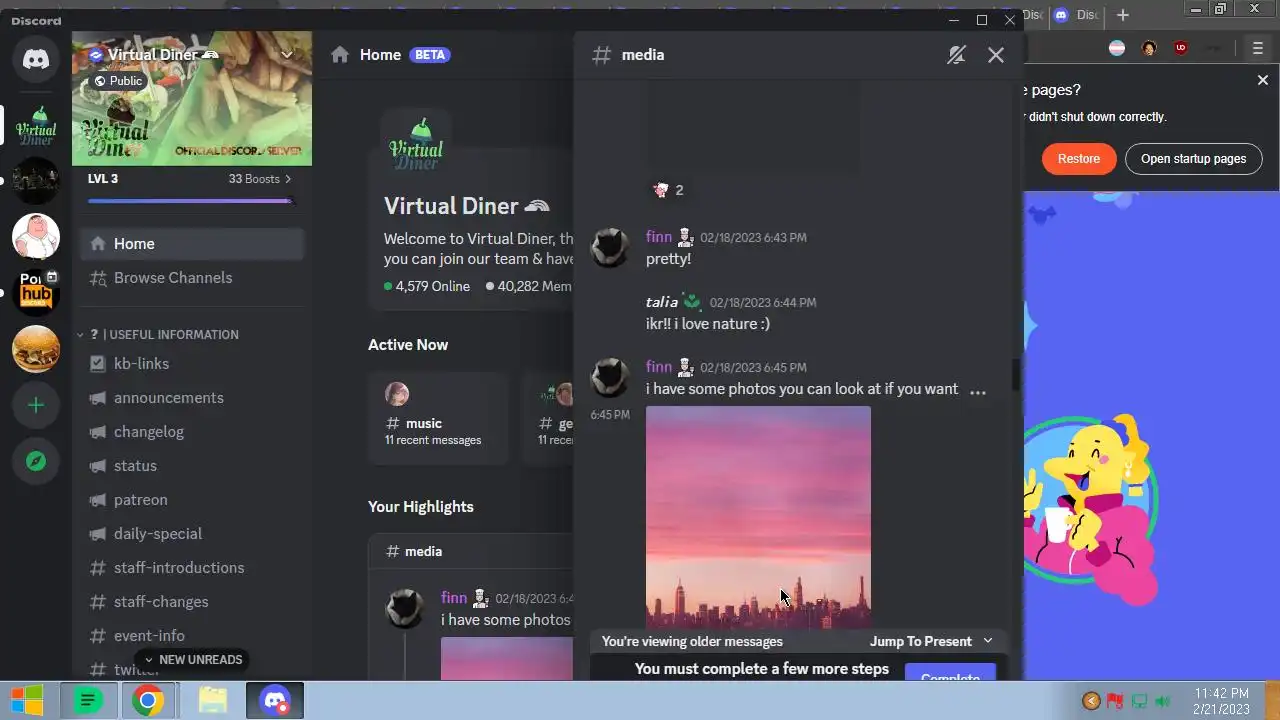Click the Public server badge
The width and height of the screenshot is (1280, 720).
(x=119, y=81)
